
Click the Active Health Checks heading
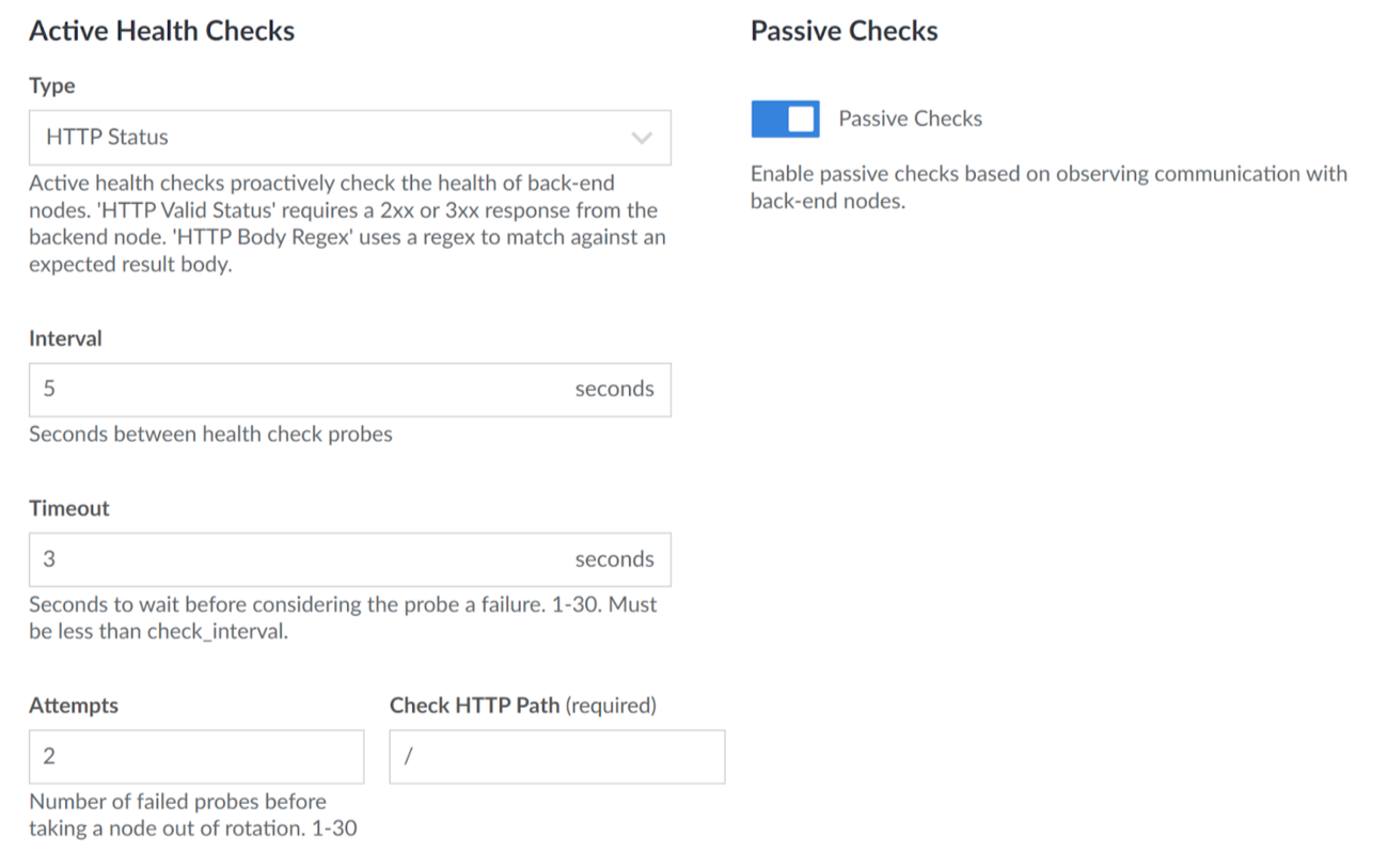point(162,30)
